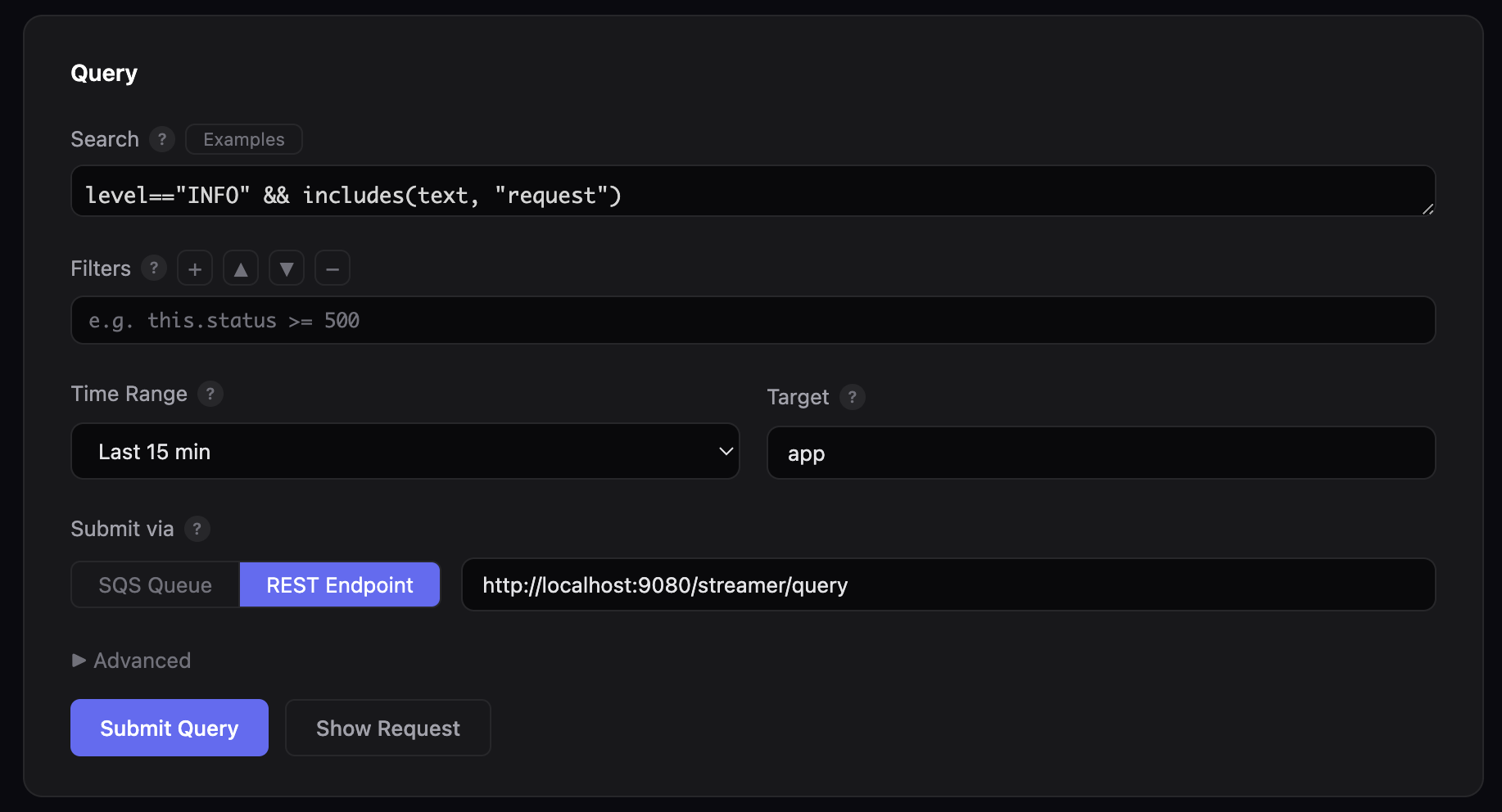
Task: Click the Filters help question mark icon
Action: click(154, 268)
